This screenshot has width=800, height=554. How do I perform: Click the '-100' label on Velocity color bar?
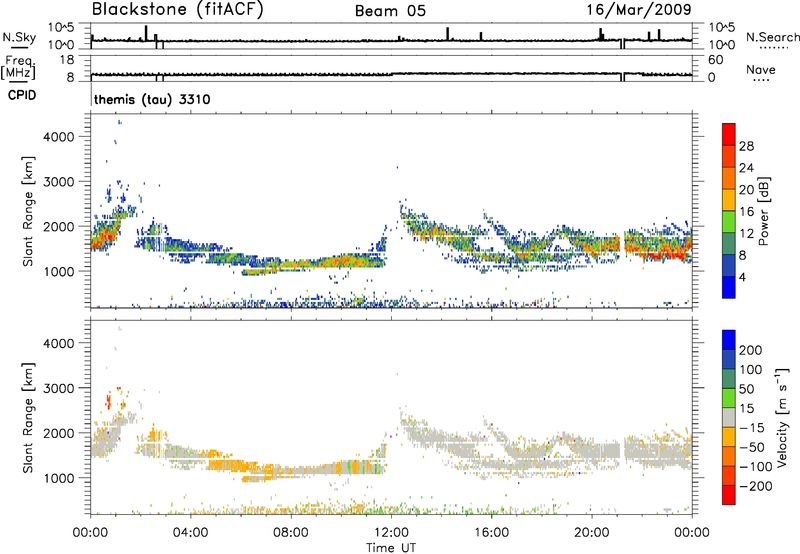click(x=755, y=466)
